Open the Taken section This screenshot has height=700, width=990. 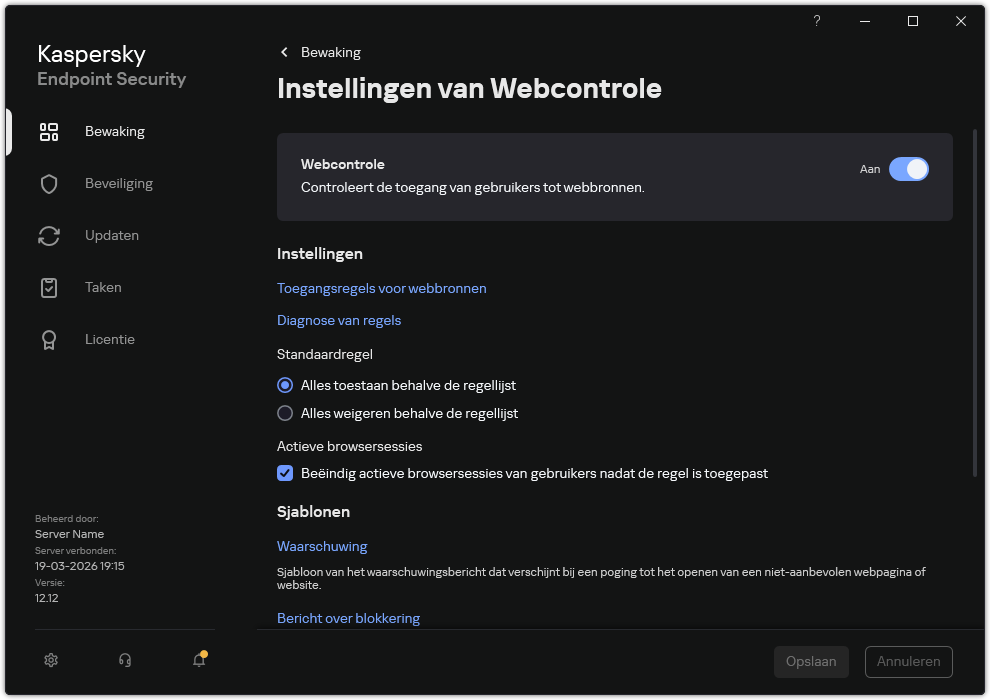coord(103,287)
